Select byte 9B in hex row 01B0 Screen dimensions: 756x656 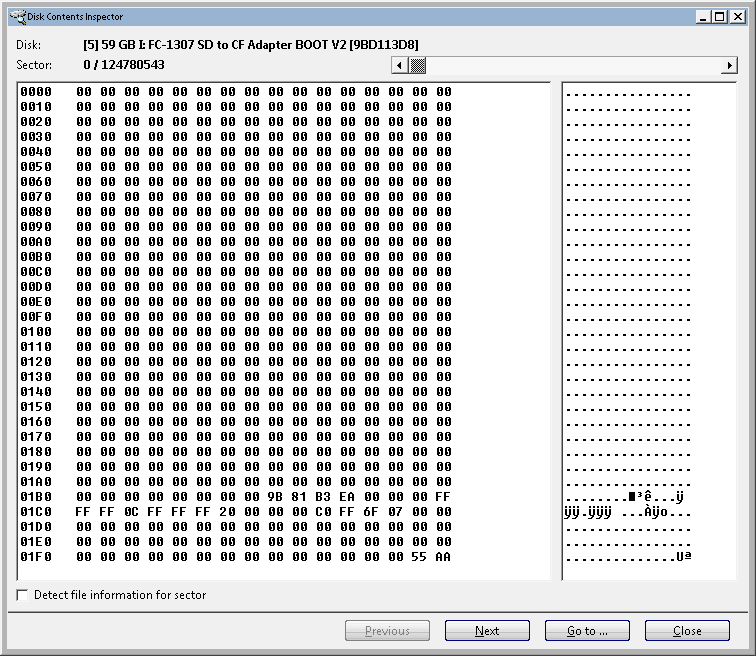click(x=274, y=496)
